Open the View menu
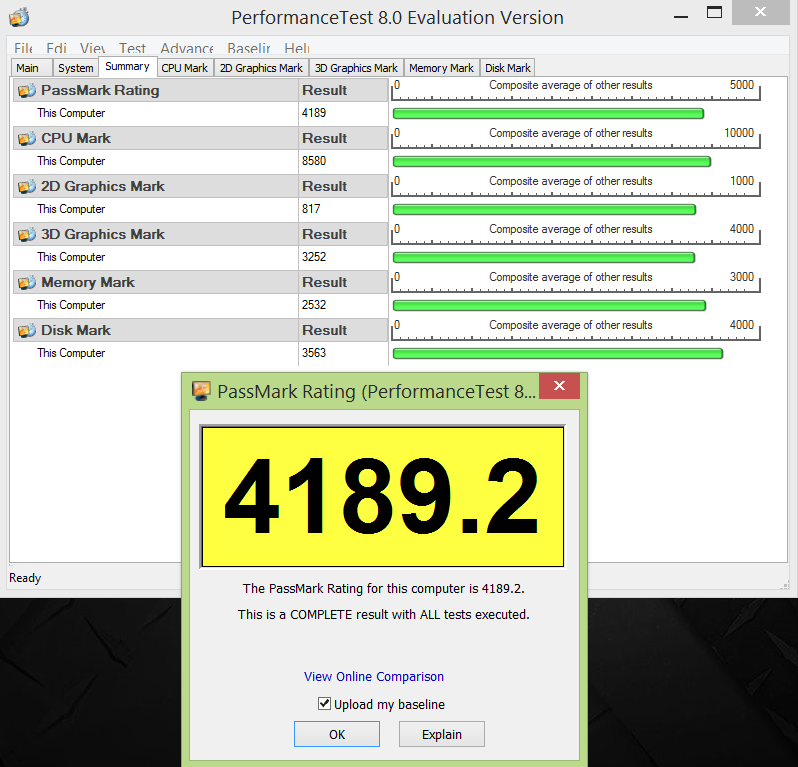This screenshot has height=767, width=798. pyautogui.click(x=93, y=48)
